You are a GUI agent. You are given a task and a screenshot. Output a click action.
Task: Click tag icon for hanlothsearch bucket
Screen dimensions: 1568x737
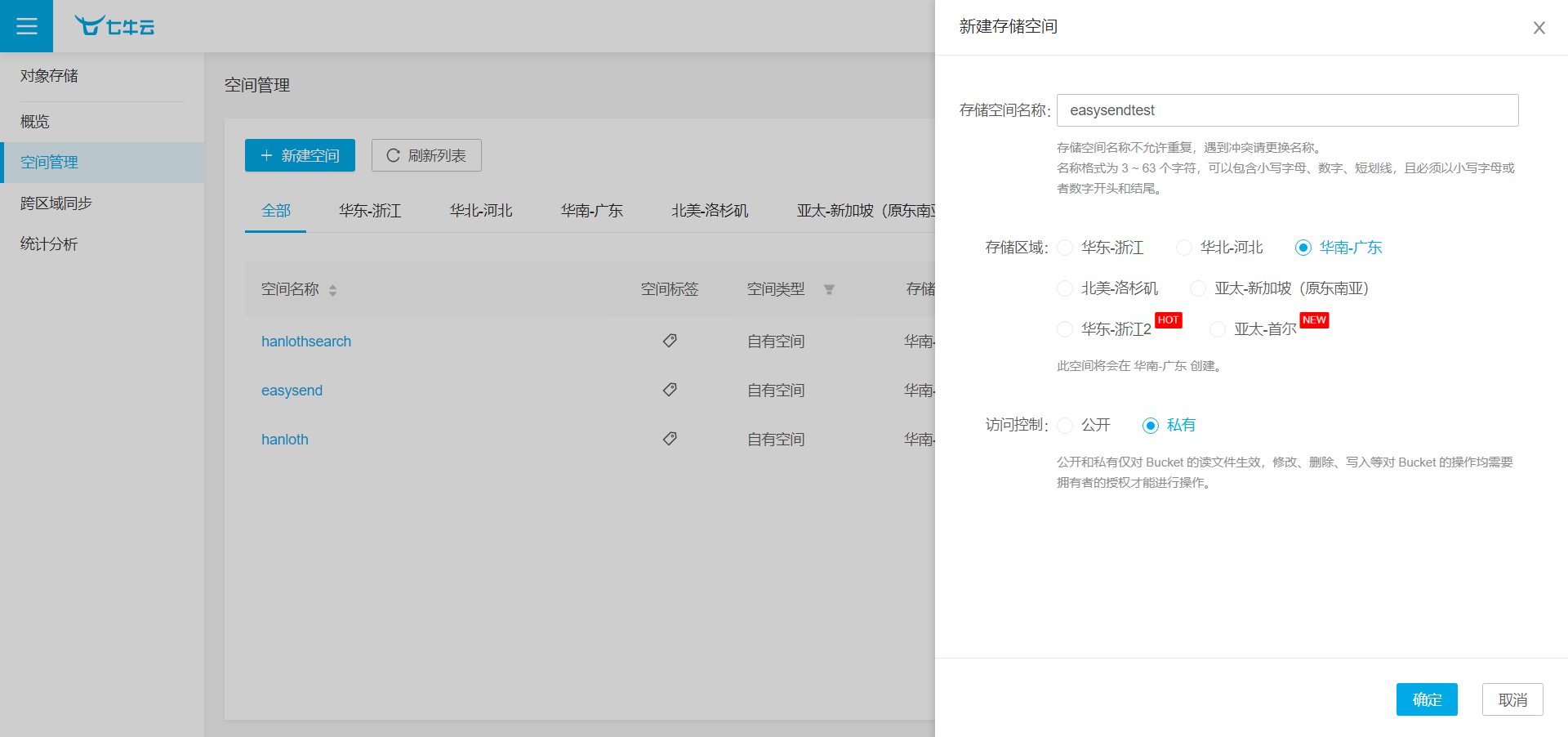[670, 341]
